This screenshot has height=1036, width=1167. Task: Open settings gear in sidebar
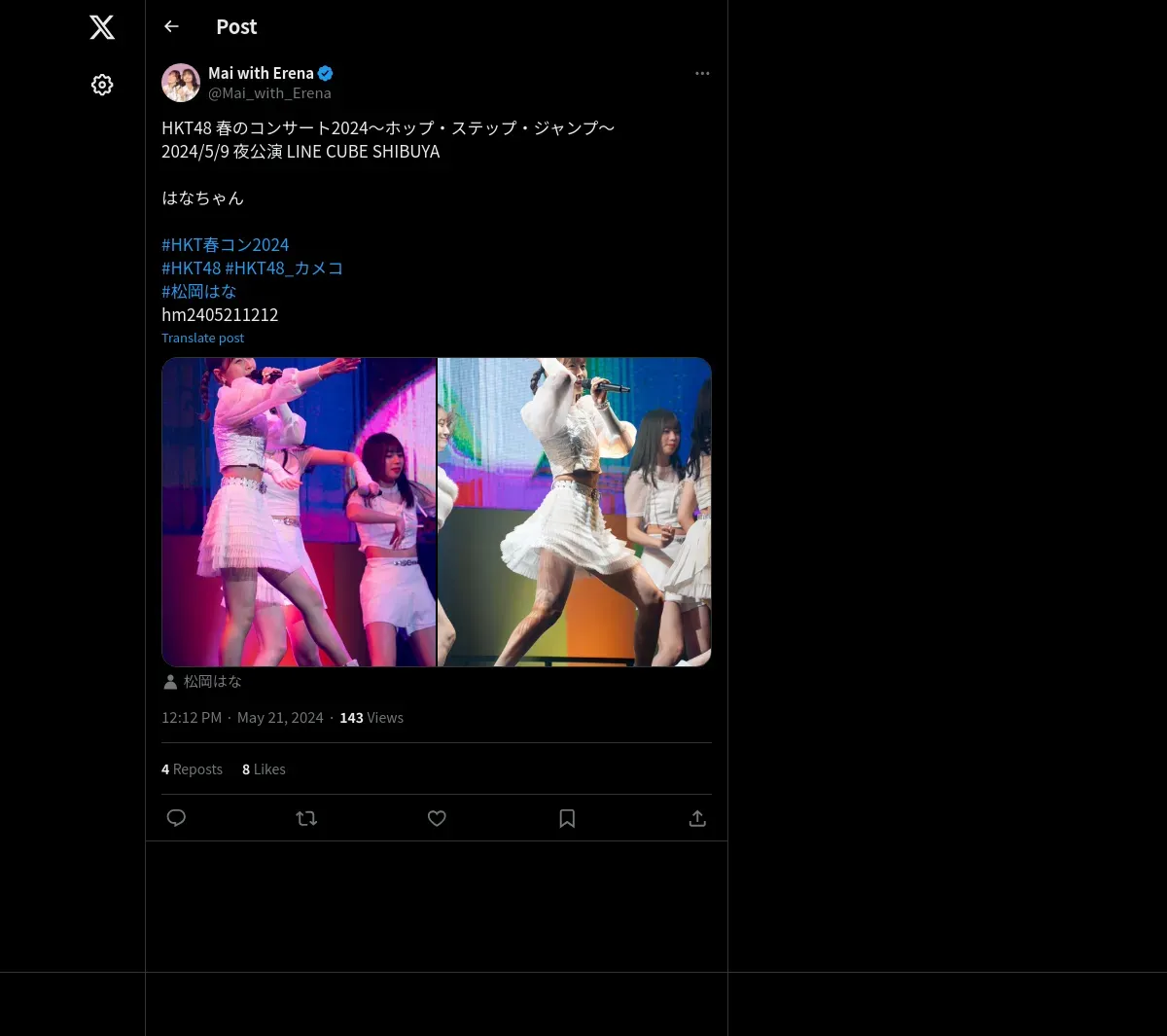102,85
